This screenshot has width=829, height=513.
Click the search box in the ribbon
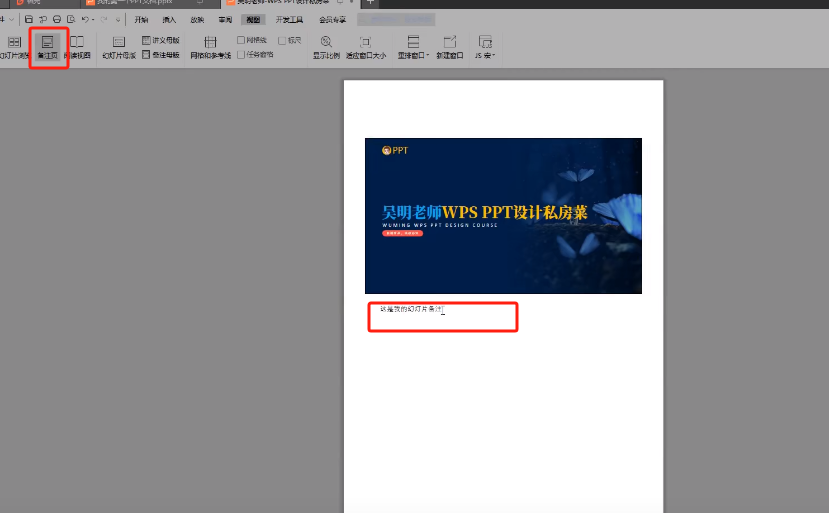point(396,20)
